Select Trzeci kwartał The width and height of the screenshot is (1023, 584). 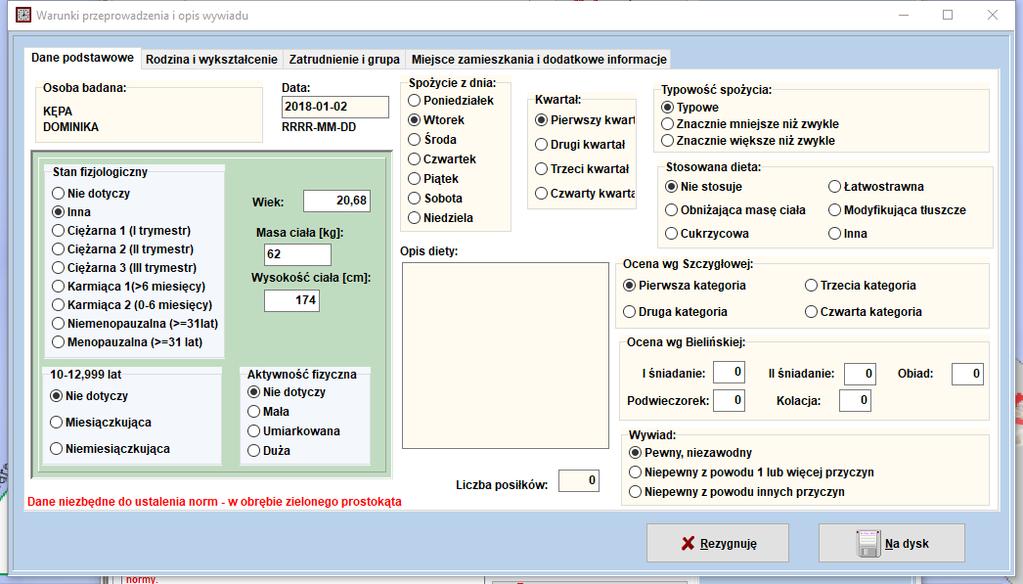tap(582, 169)
